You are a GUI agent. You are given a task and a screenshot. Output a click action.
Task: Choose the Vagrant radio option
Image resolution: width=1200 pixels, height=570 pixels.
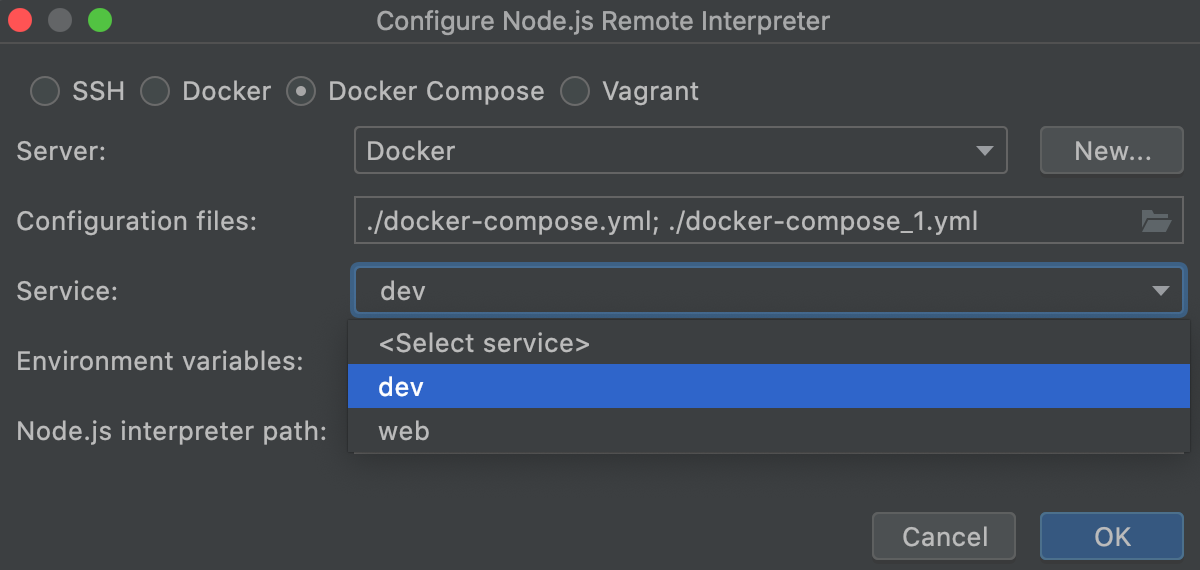point(575,92)
